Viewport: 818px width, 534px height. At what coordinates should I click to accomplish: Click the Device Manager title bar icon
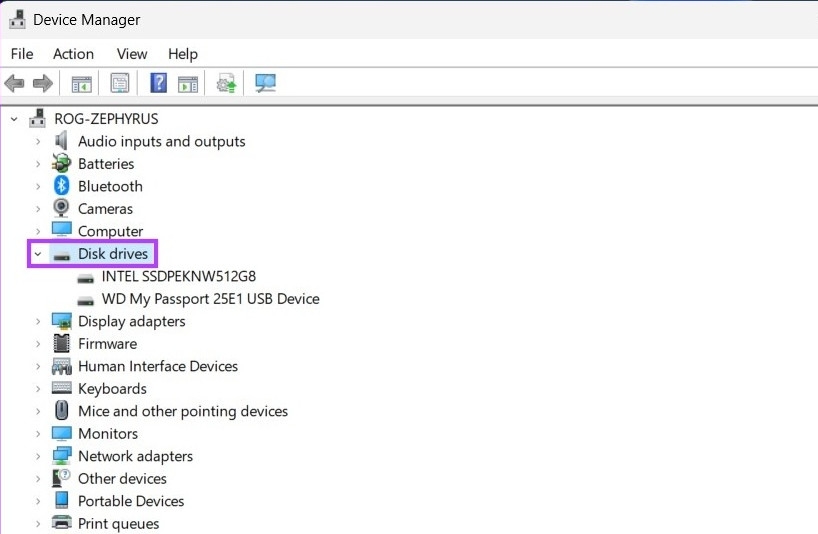click(17, 20)
